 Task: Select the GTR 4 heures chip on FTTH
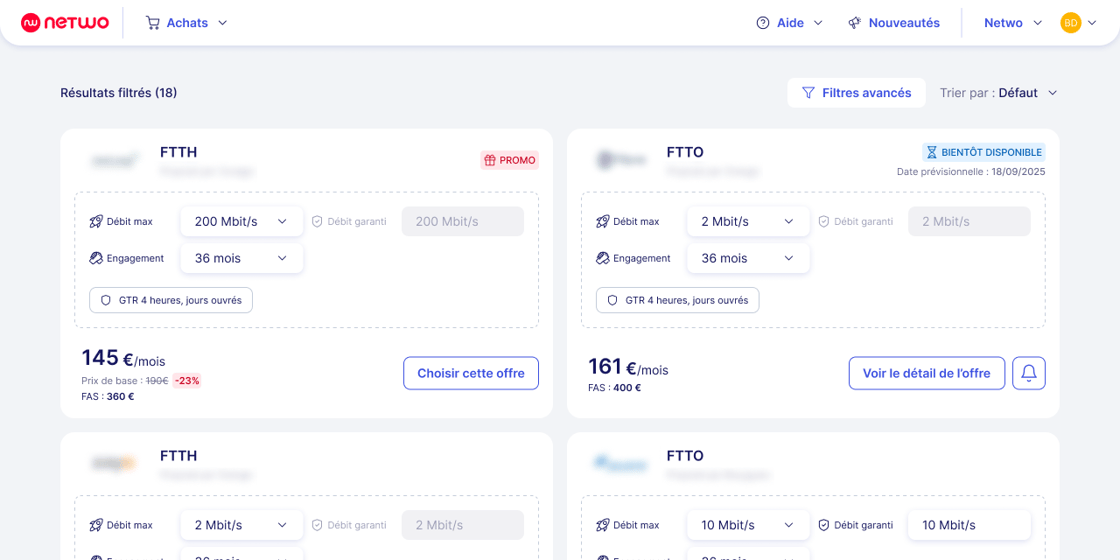[x=171, y=300]
